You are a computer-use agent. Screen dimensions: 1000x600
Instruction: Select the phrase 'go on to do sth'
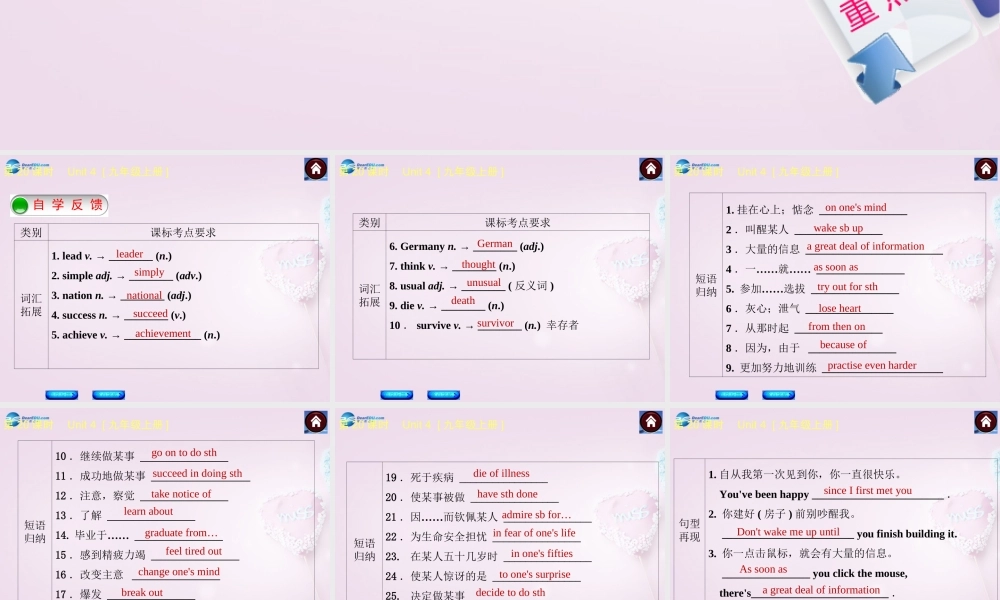pyautogui.click(x=184, y=453)
